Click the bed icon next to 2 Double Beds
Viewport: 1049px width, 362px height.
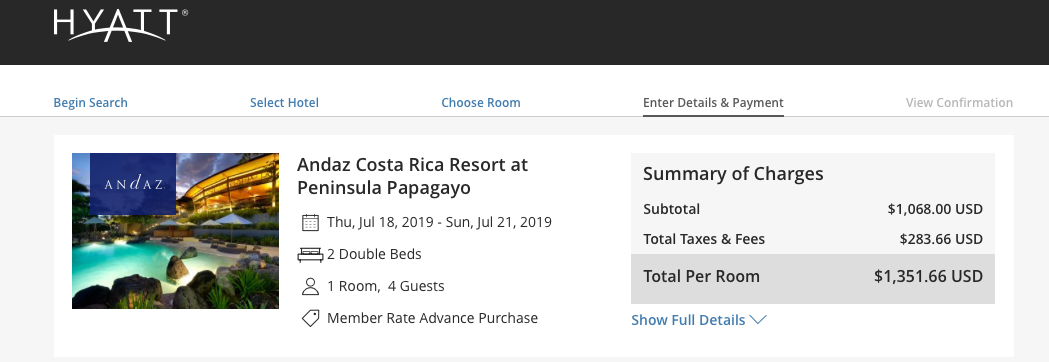point(310,254)
